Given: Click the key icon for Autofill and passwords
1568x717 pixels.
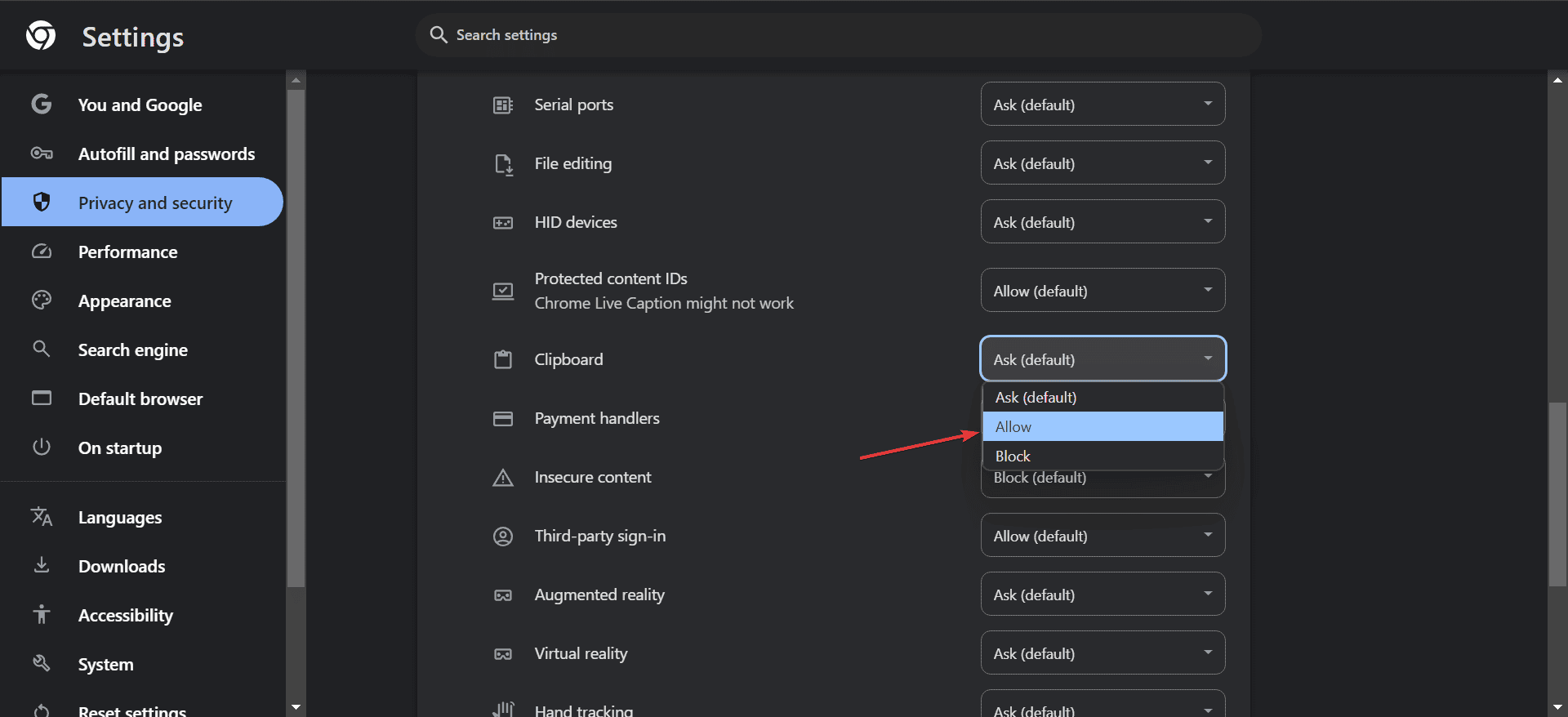Looking at the screenshot, I should 42,154.
